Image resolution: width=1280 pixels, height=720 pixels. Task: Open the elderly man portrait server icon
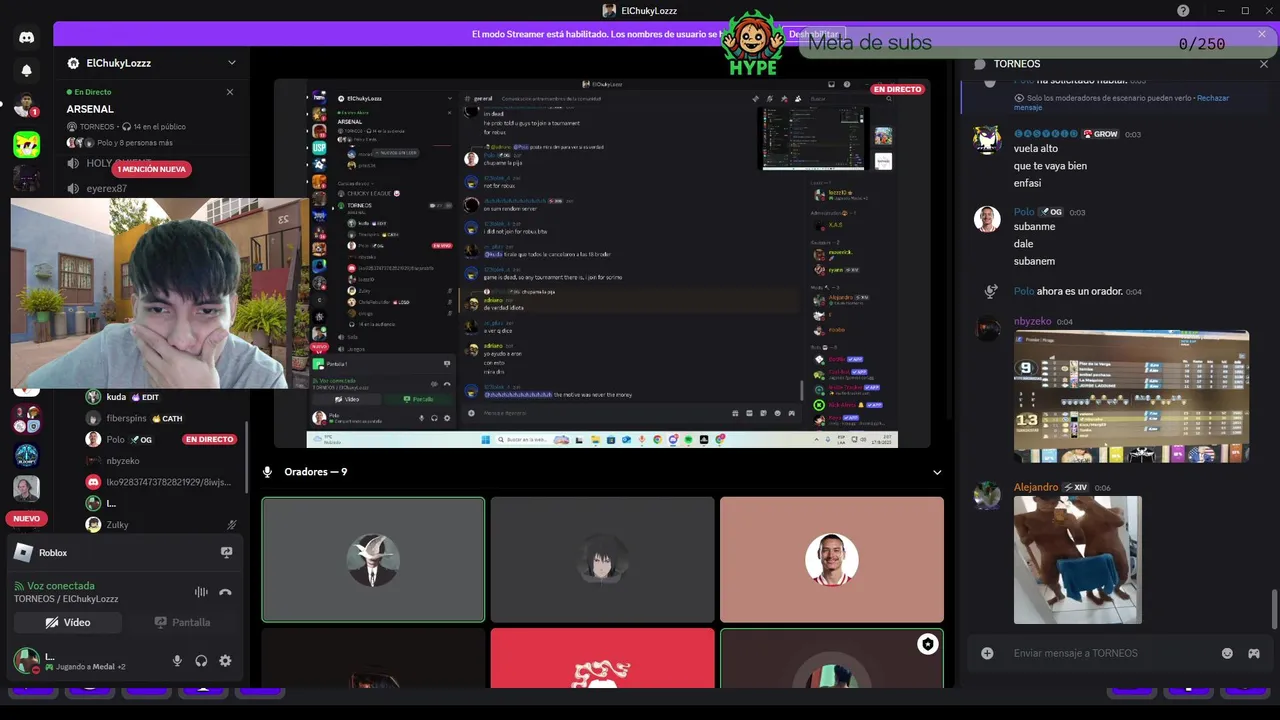(x=27, y=489)
